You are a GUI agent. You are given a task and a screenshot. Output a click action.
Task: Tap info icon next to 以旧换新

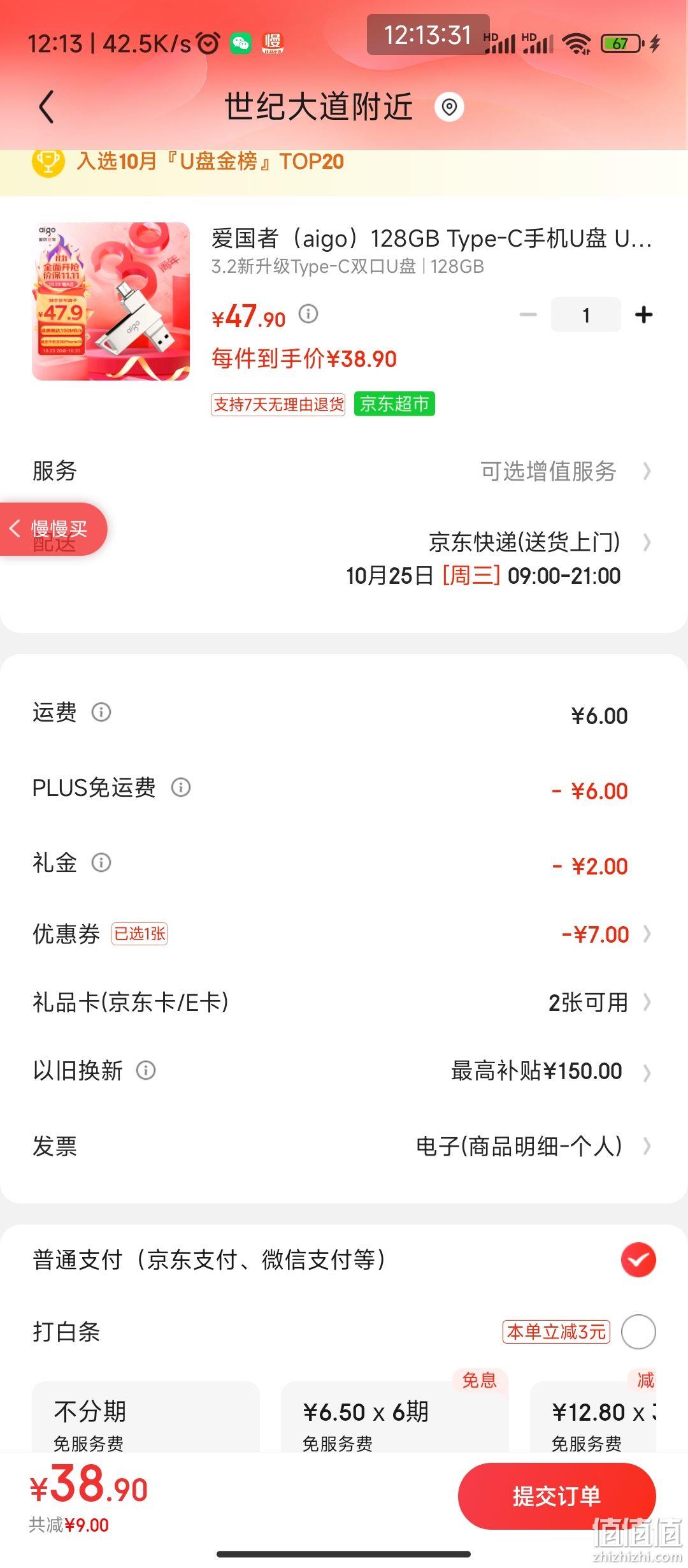click(146, 1070)
